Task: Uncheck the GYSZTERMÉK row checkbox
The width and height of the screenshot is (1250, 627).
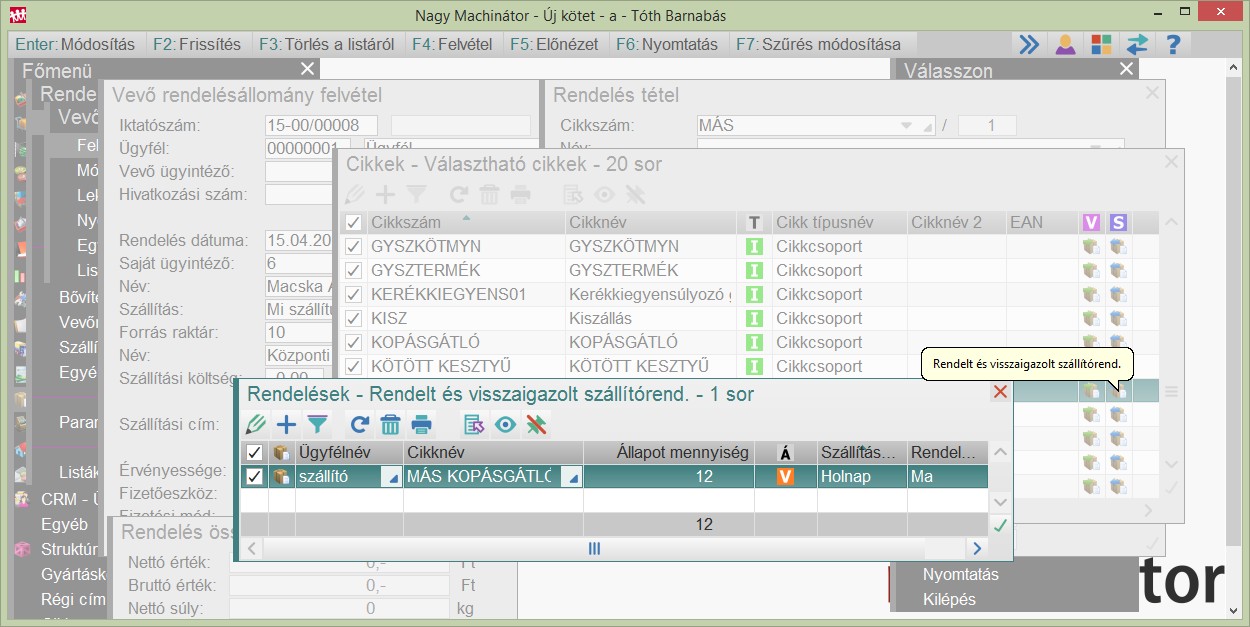Action: [x=353, y=270]
